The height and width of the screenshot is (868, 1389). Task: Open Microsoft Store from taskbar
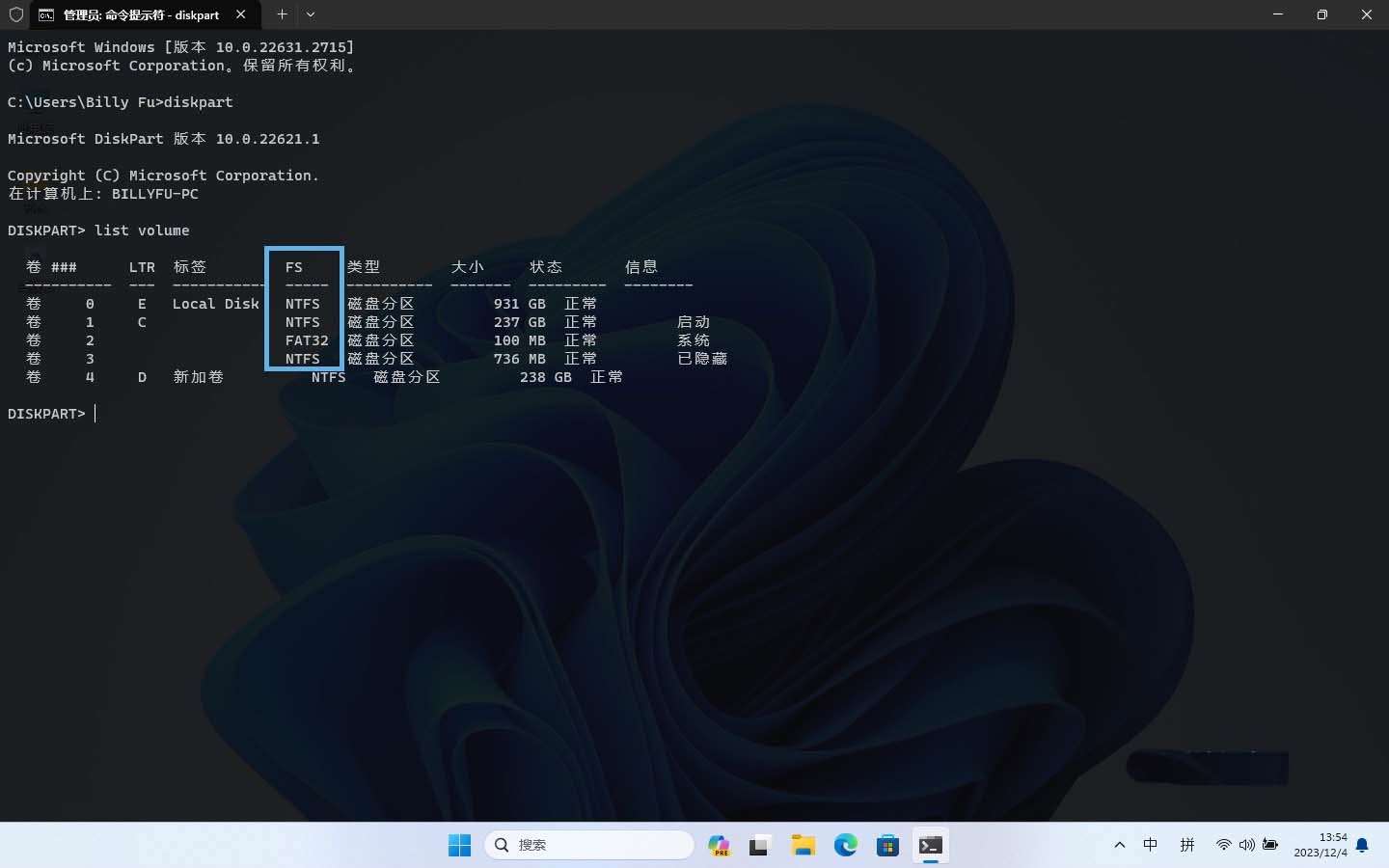tap(888, 846)
